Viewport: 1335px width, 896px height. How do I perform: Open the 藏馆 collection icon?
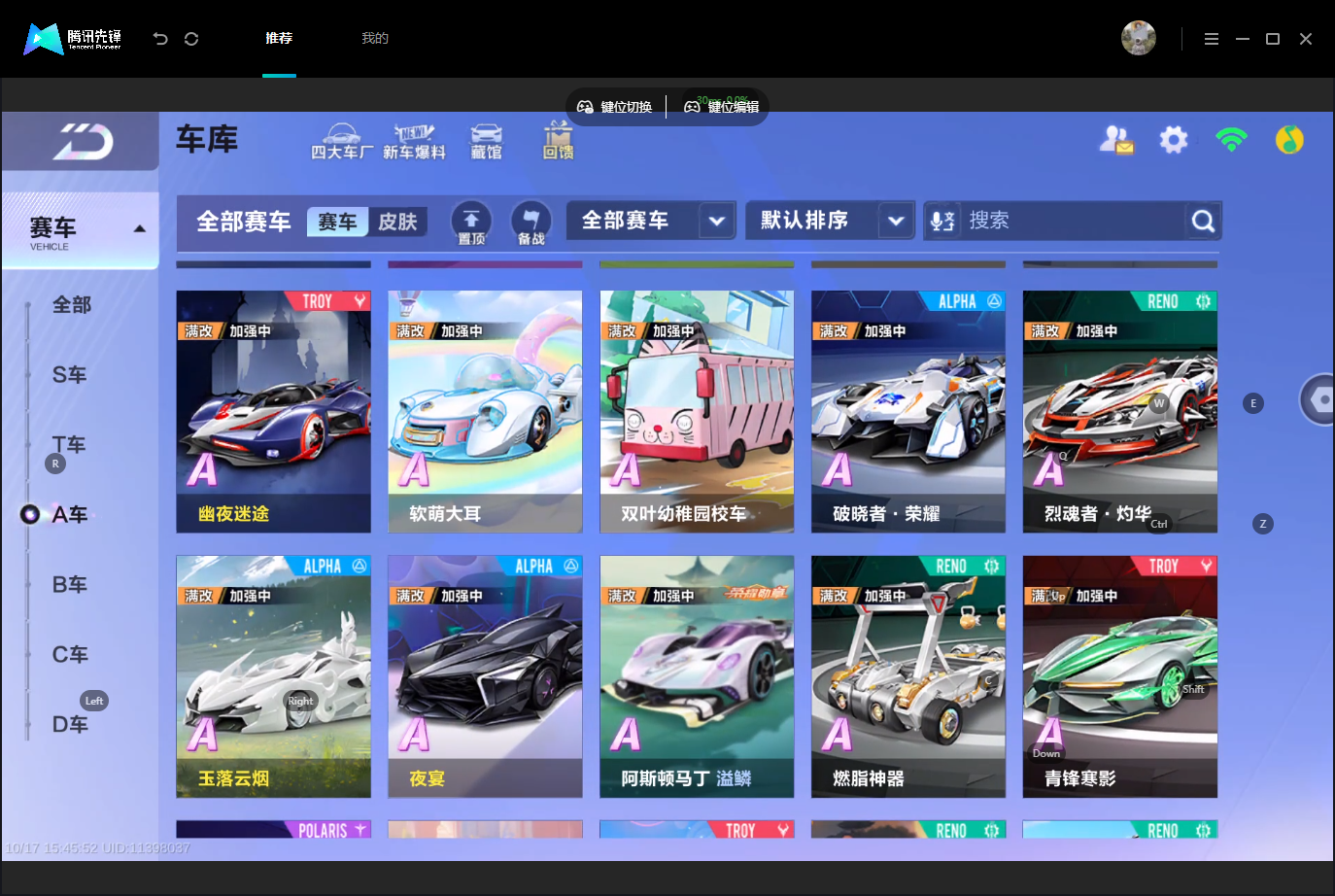(x=487, y=142)
